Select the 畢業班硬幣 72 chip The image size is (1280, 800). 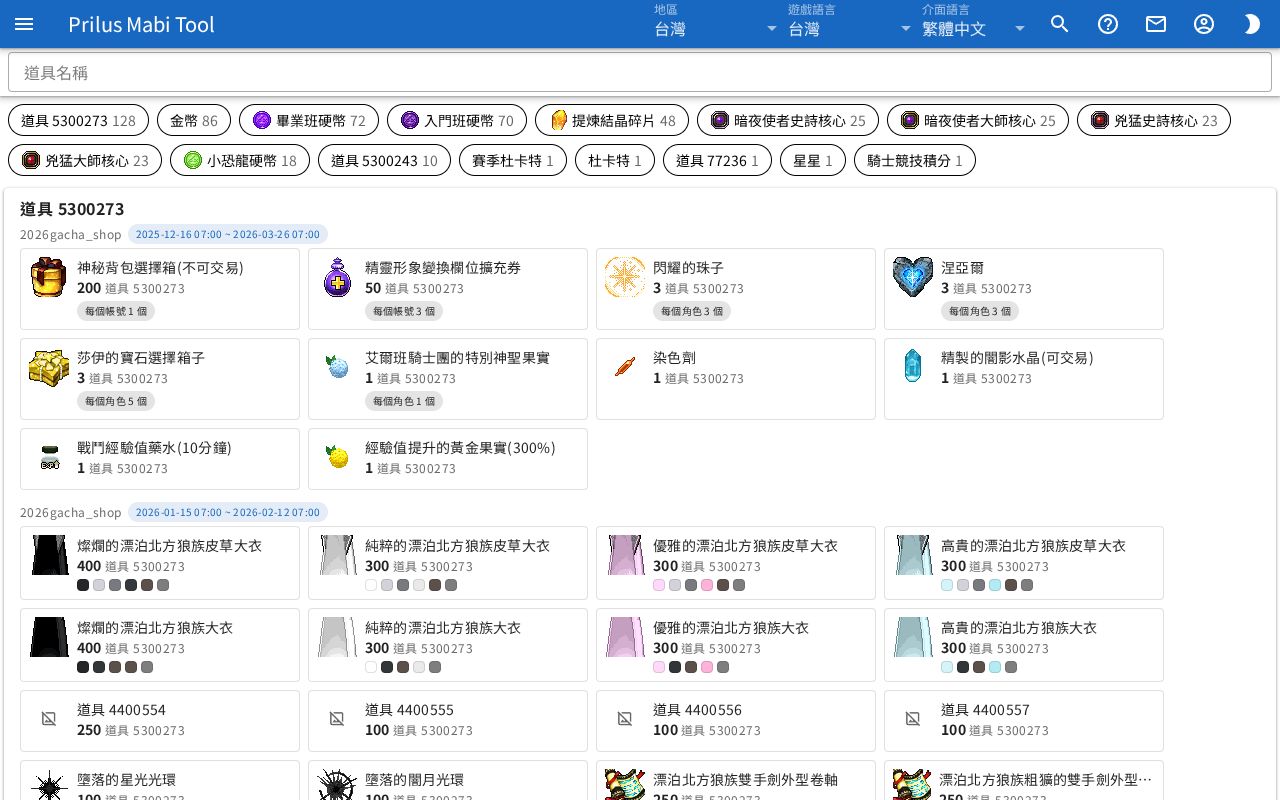coord(309,120)
